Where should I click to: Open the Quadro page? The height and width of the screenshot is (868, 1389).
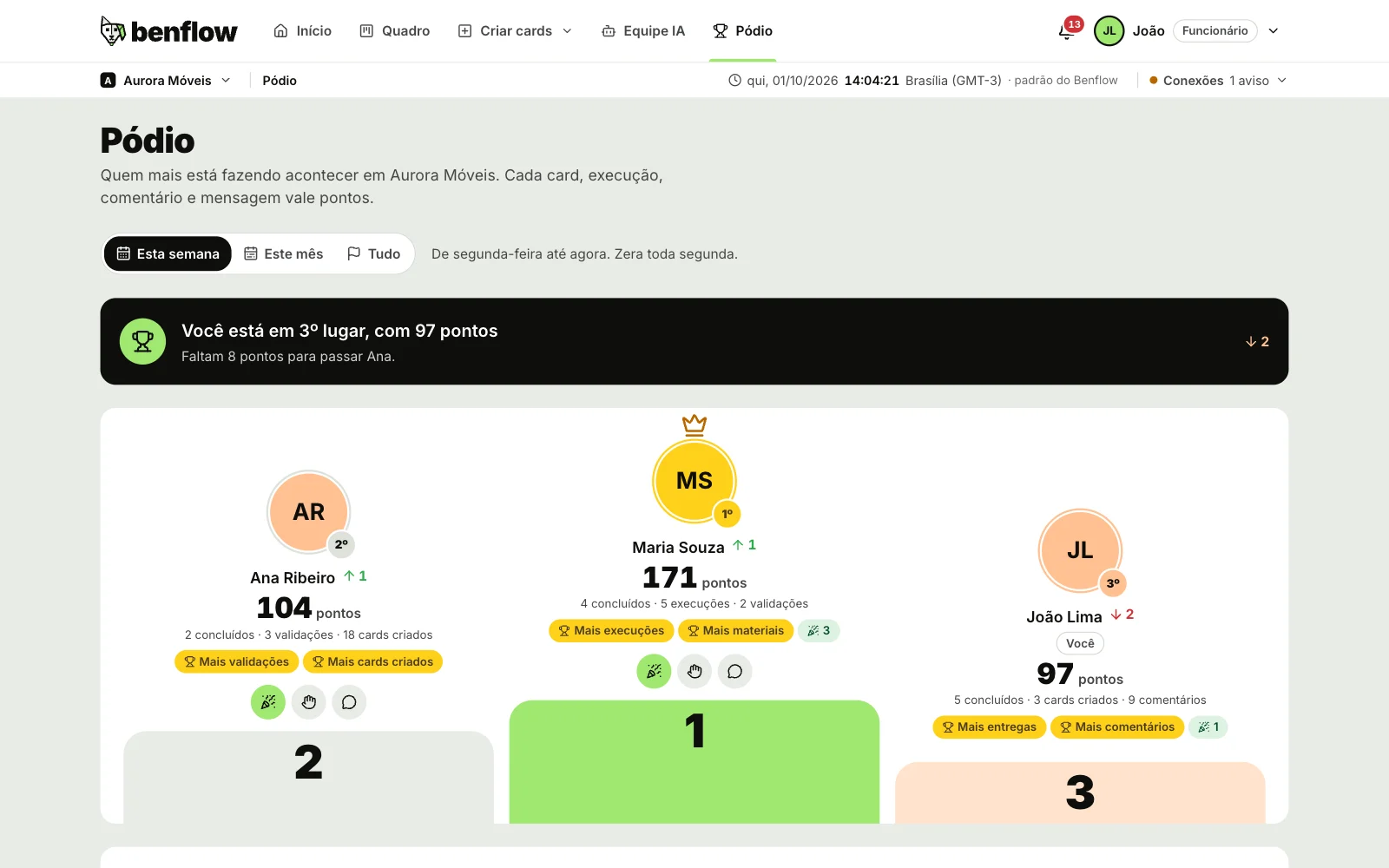pos(395,31)
